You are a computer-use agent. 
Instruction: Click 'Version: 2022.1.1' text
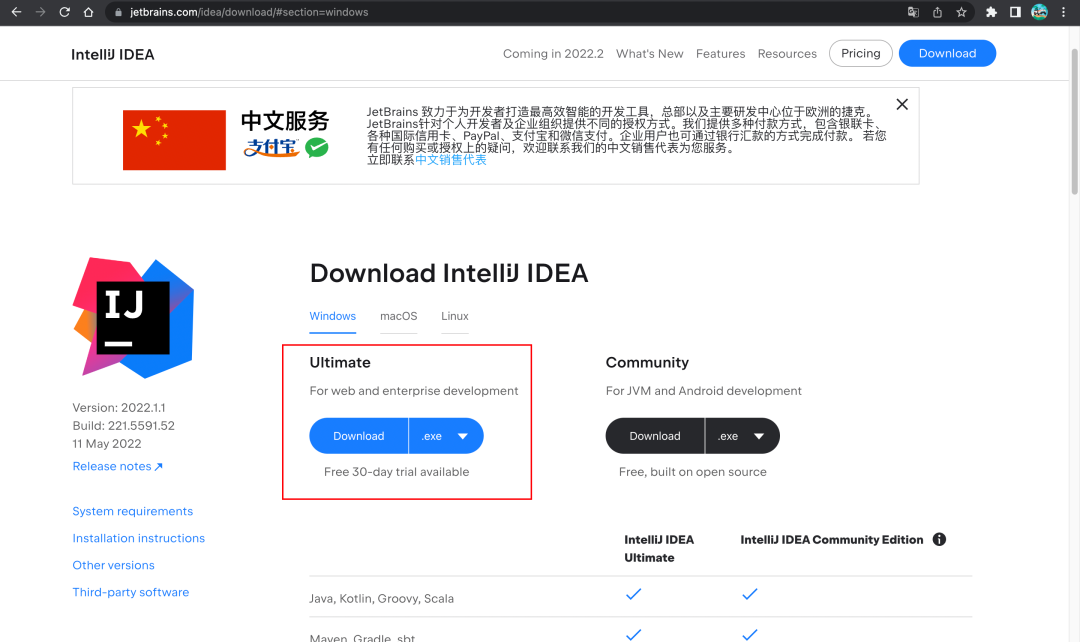pyautogui.click(x=119, y=408)
